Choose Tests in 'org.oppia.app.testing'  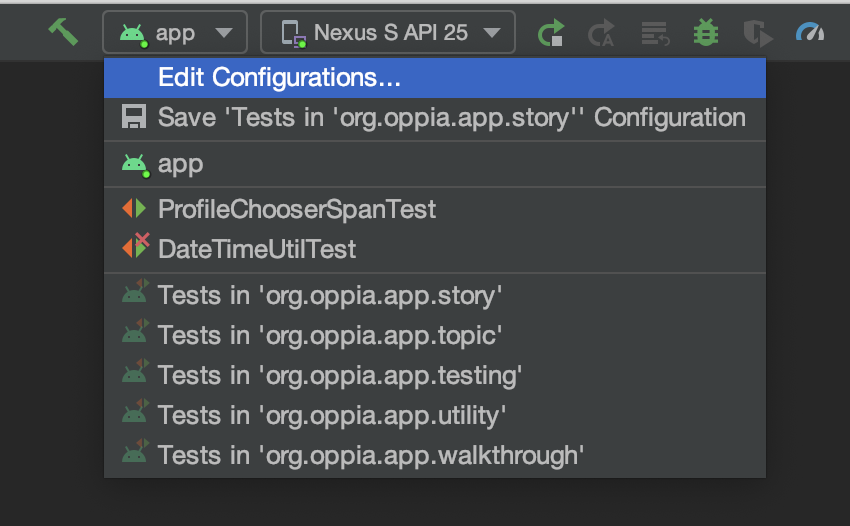[435, 375]
